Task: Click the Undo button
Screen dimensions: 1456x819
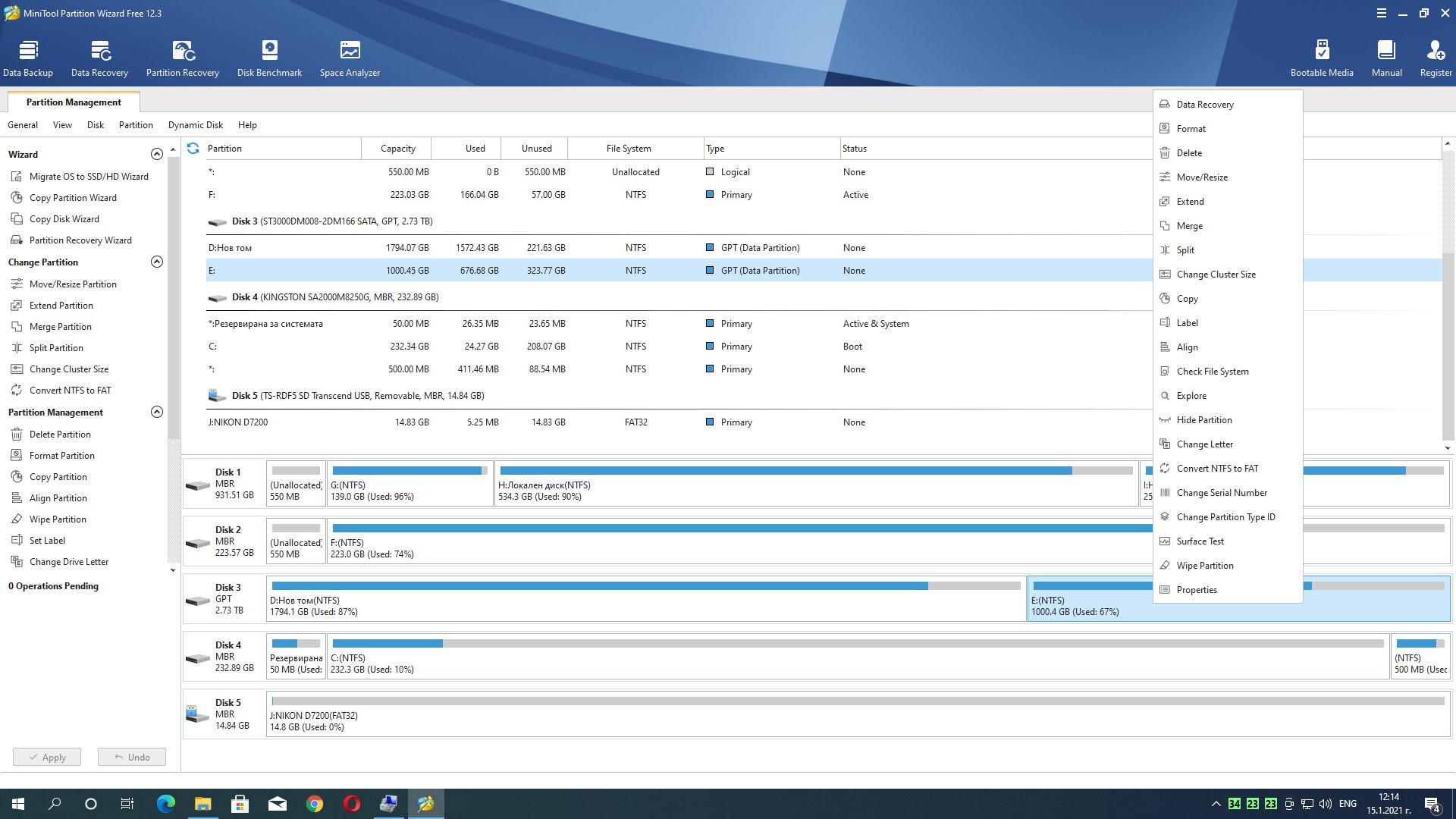Action: (132, 757)
